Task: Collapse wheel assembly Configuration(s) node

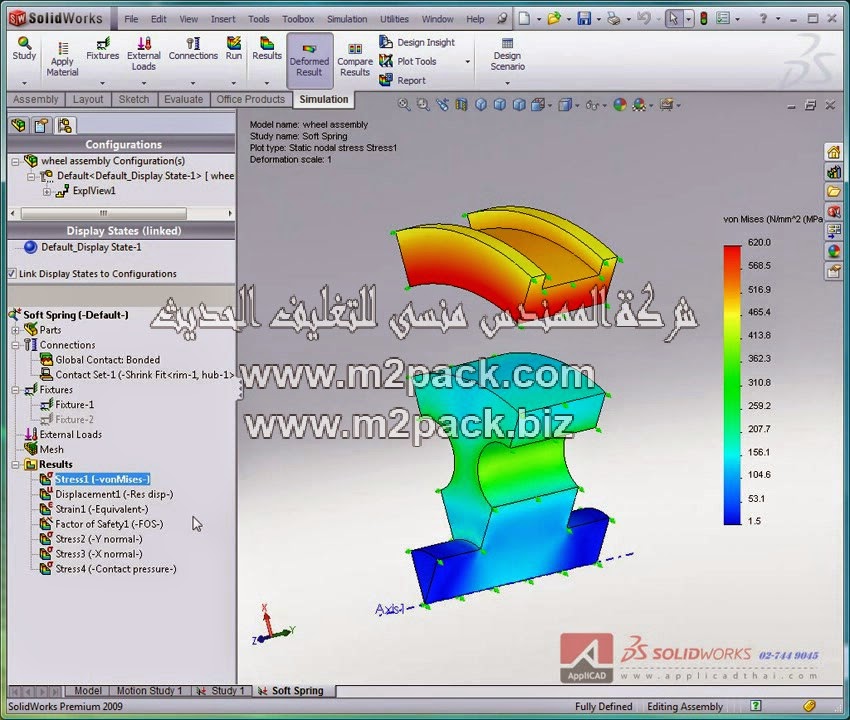Action: (16, 161)
